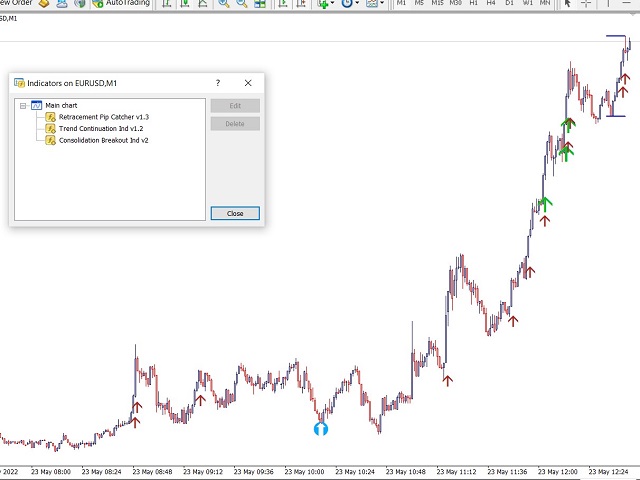Open the add indicators list (green plus)
Screen dimensions: 640x480
point(323,4)
